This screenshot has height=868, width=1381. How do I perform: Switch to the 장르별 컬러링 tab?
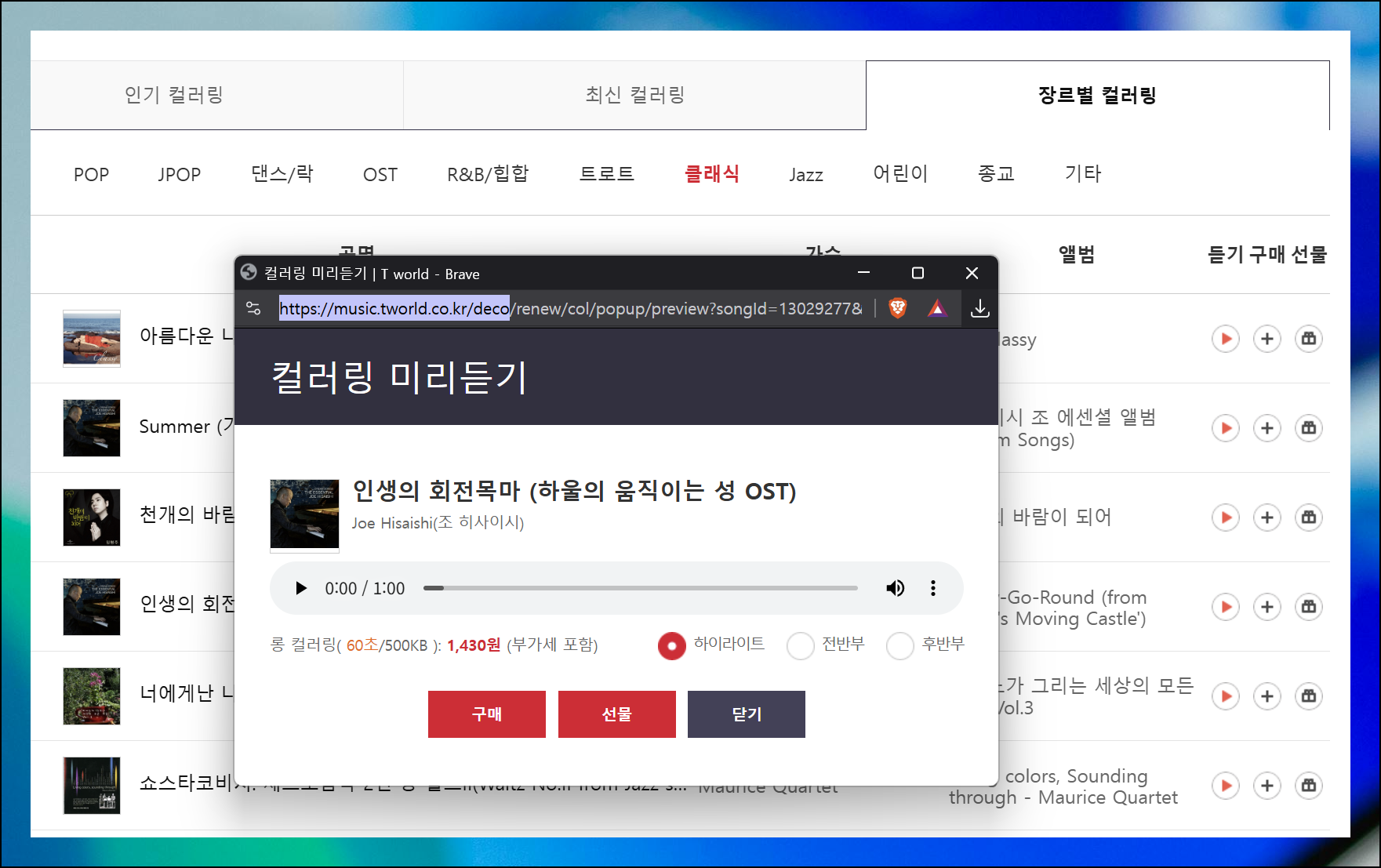[x=1098, y=95]
